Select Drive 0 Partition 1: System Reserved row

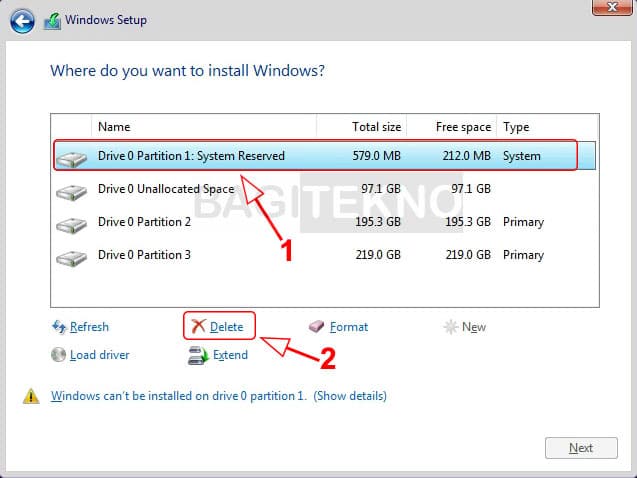click(x=325, y=156)
